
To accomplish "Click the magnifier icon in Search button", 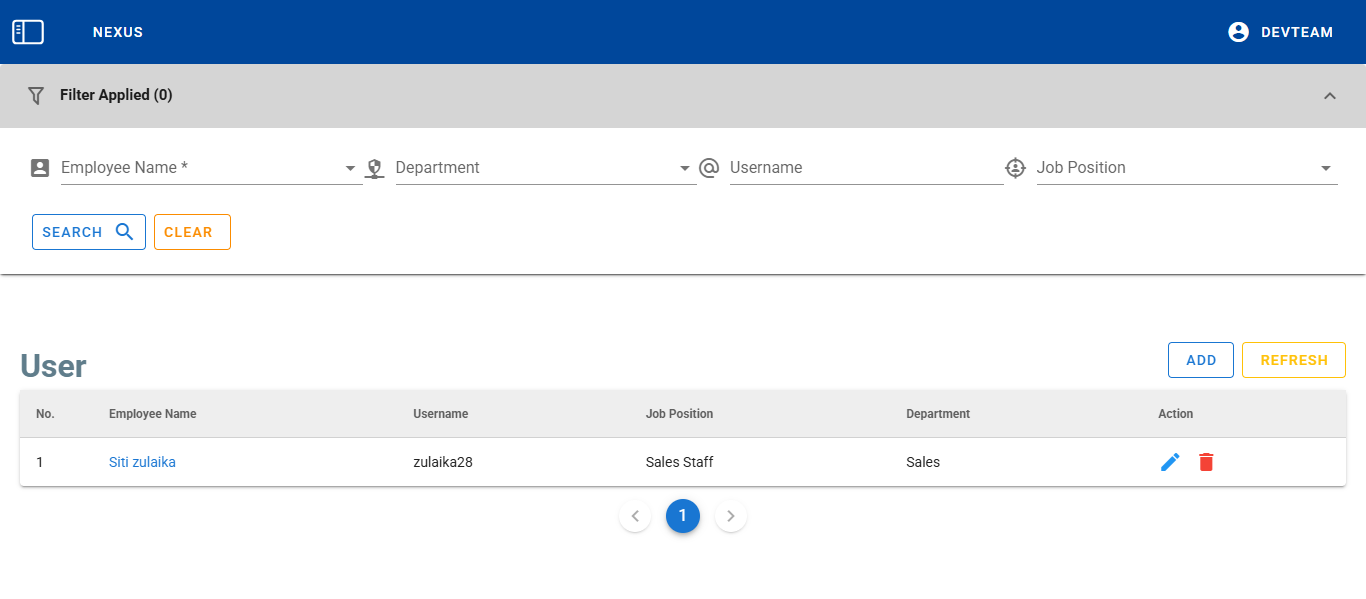I will click(125, 232).
